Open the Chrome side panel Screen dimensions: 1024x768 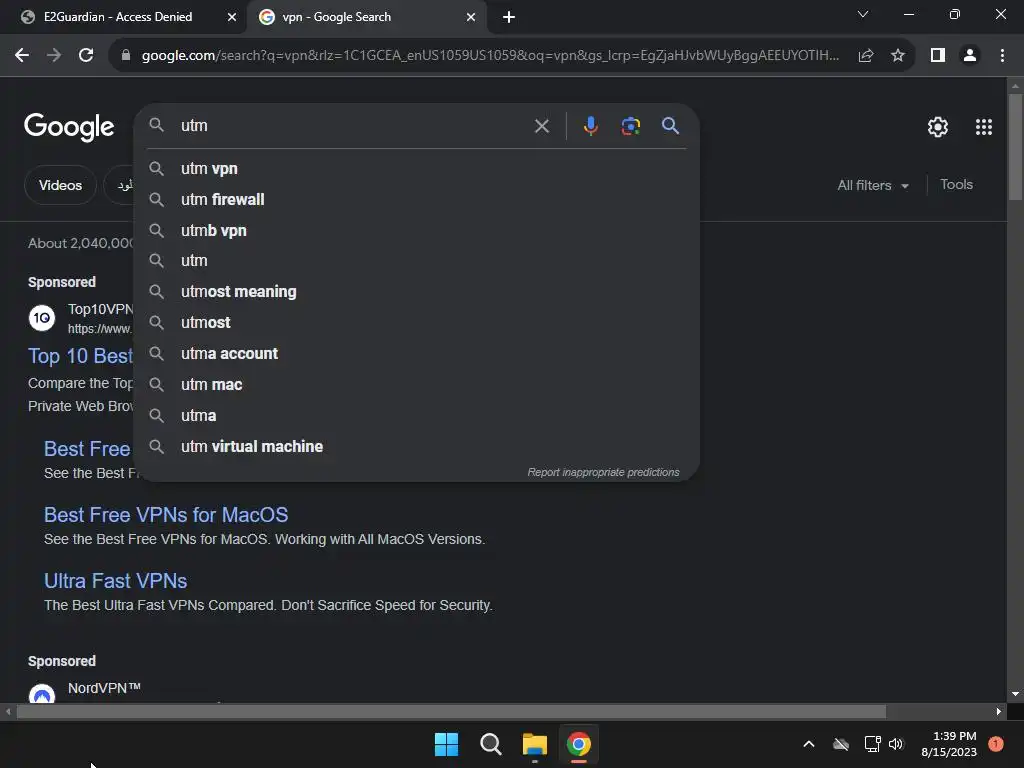pyautogui.click(x=938, y=56)
